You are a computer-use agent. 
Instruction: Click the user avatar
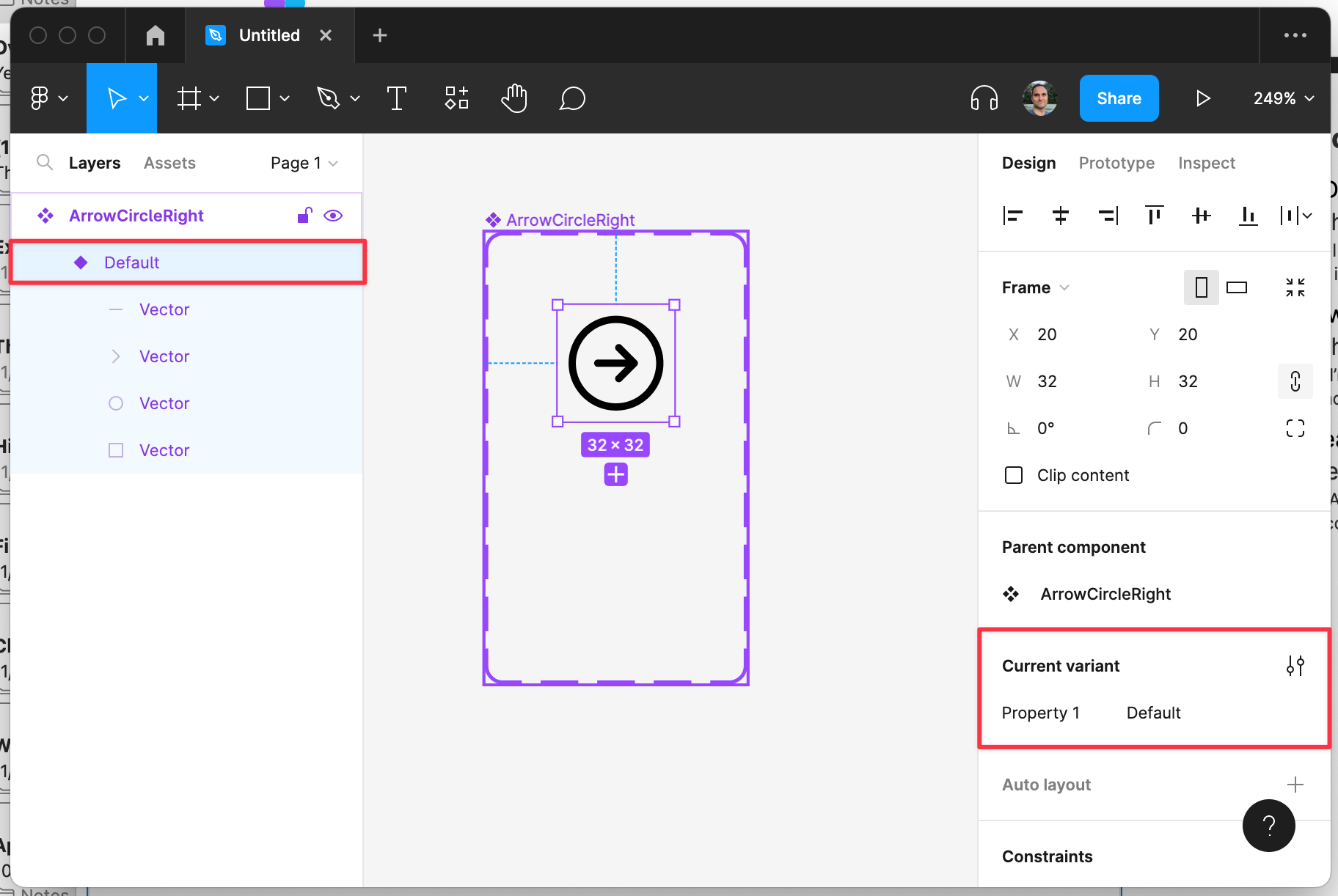coord(1039,98)
